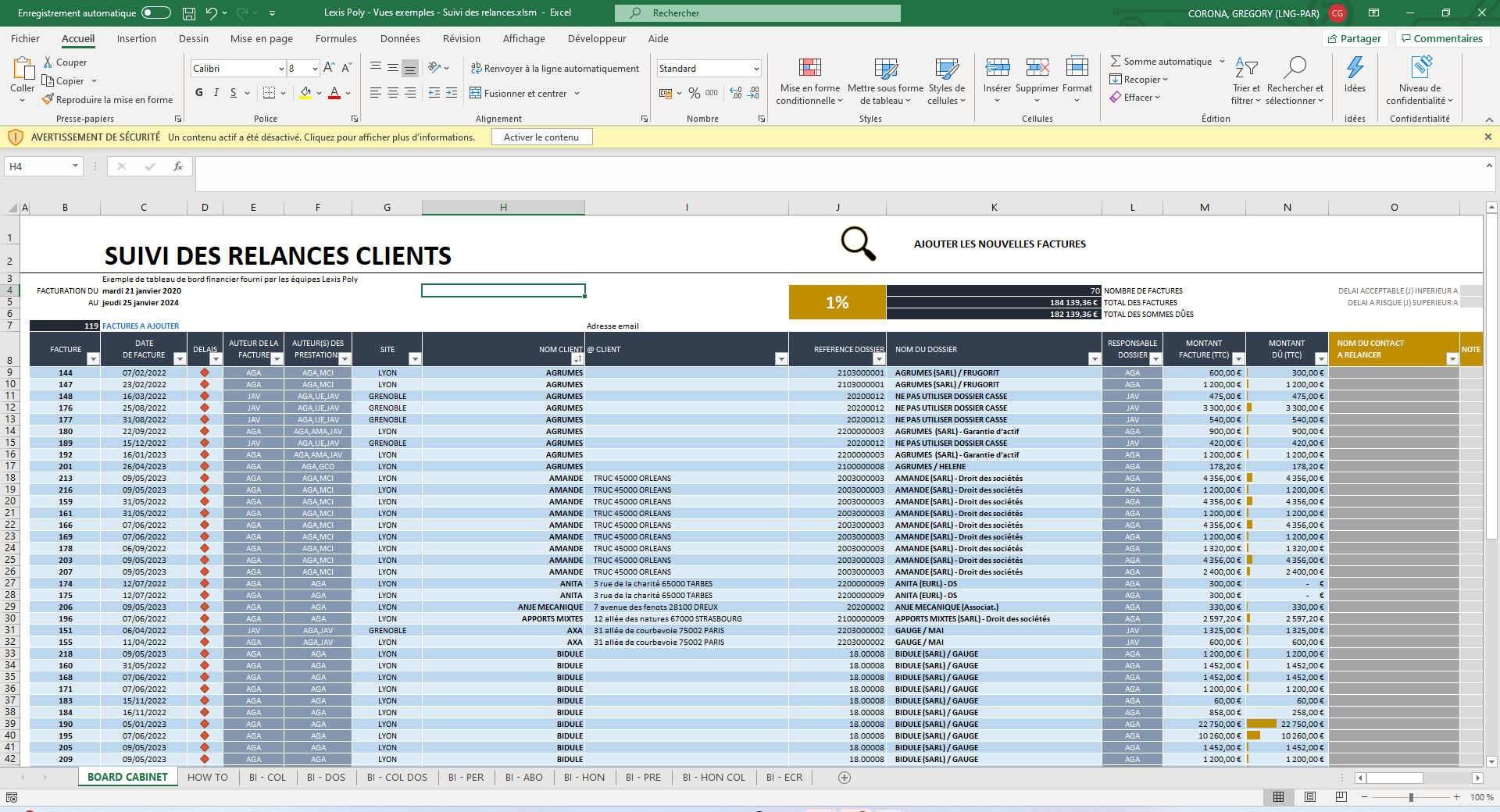Click the Supprimer cells icon

1037,68
